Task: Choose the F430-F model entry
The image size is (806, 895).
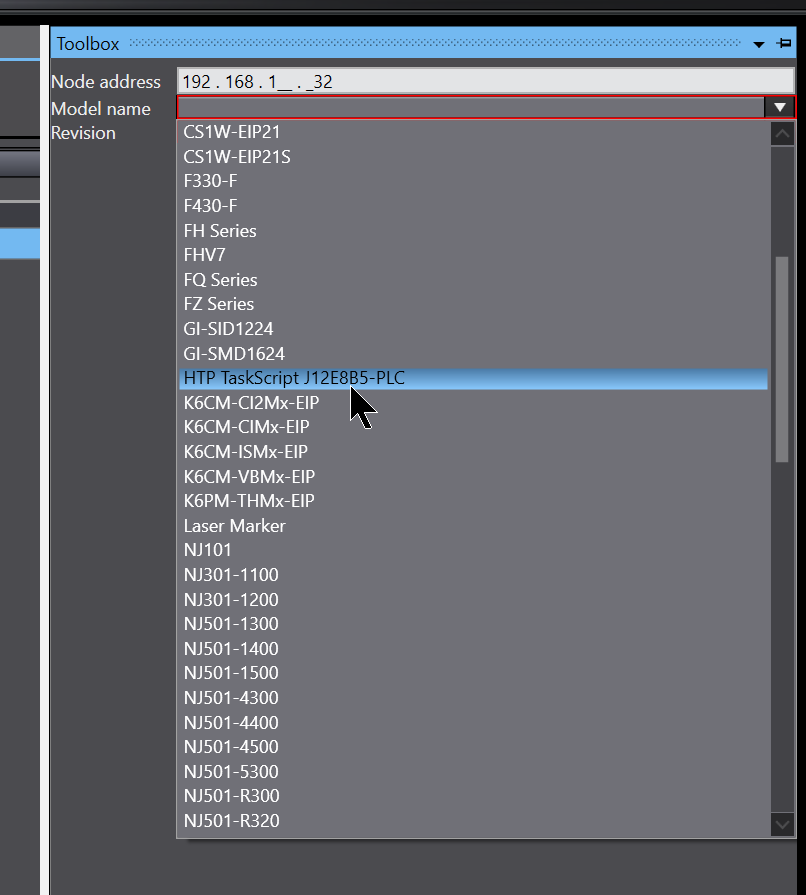Action: [473, 205]
